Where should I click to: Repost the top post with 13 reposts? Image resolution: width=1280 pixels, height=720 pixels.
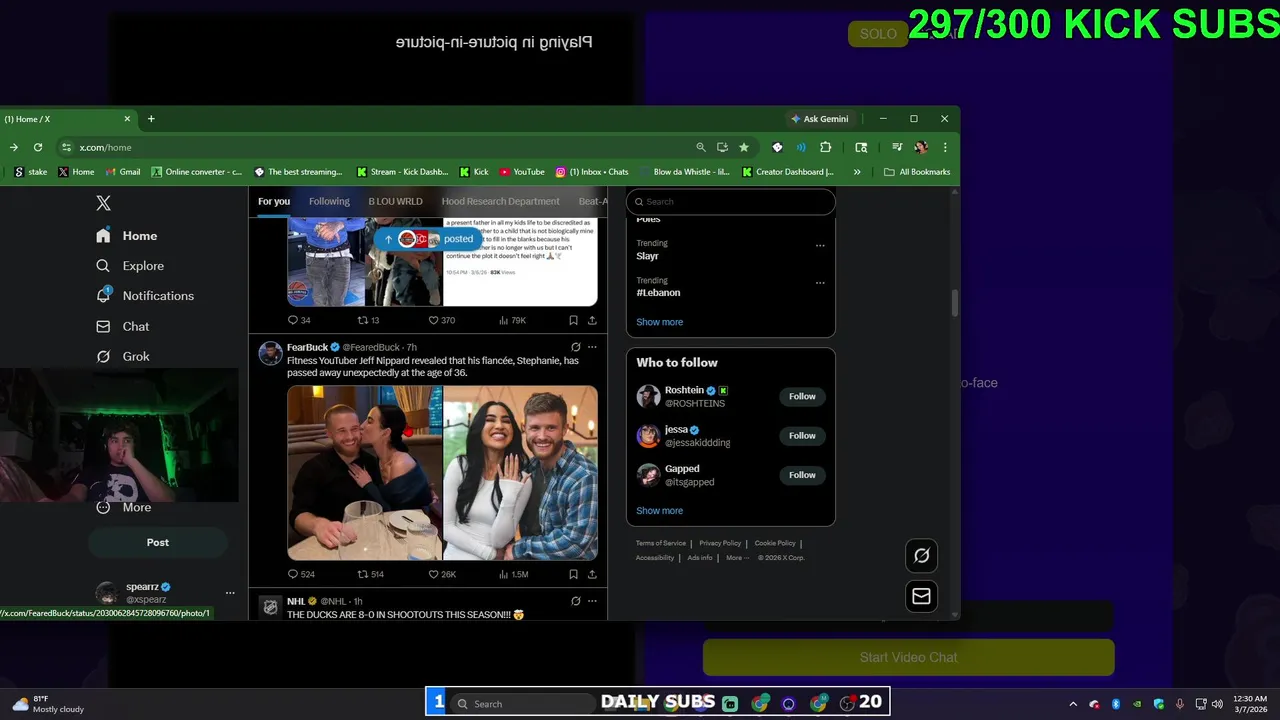368,320
